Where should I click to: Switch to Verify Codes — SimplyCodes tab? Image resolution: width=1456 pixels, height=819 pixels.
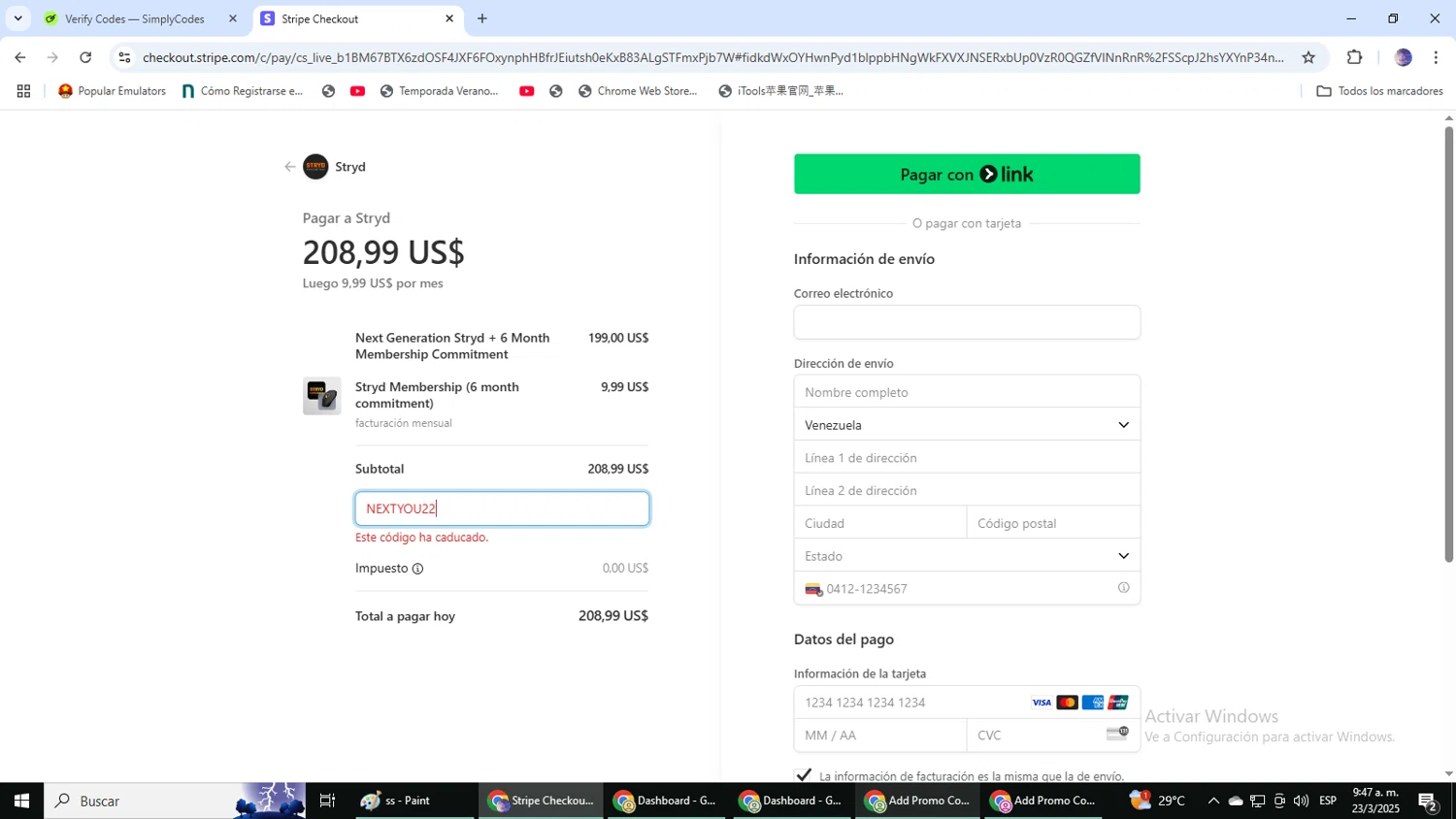(x=134, y=18)
